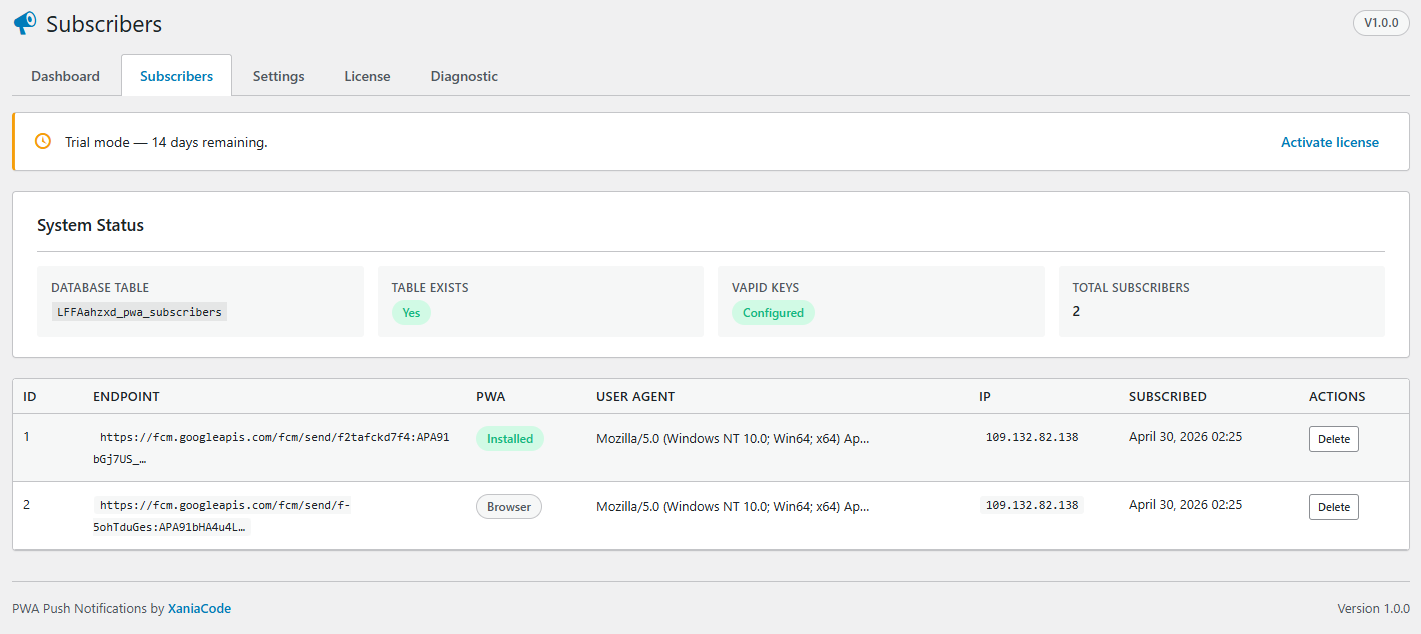1421x634 pixels.
Task: Click the Endpoint column header
Action: [126, 396]
